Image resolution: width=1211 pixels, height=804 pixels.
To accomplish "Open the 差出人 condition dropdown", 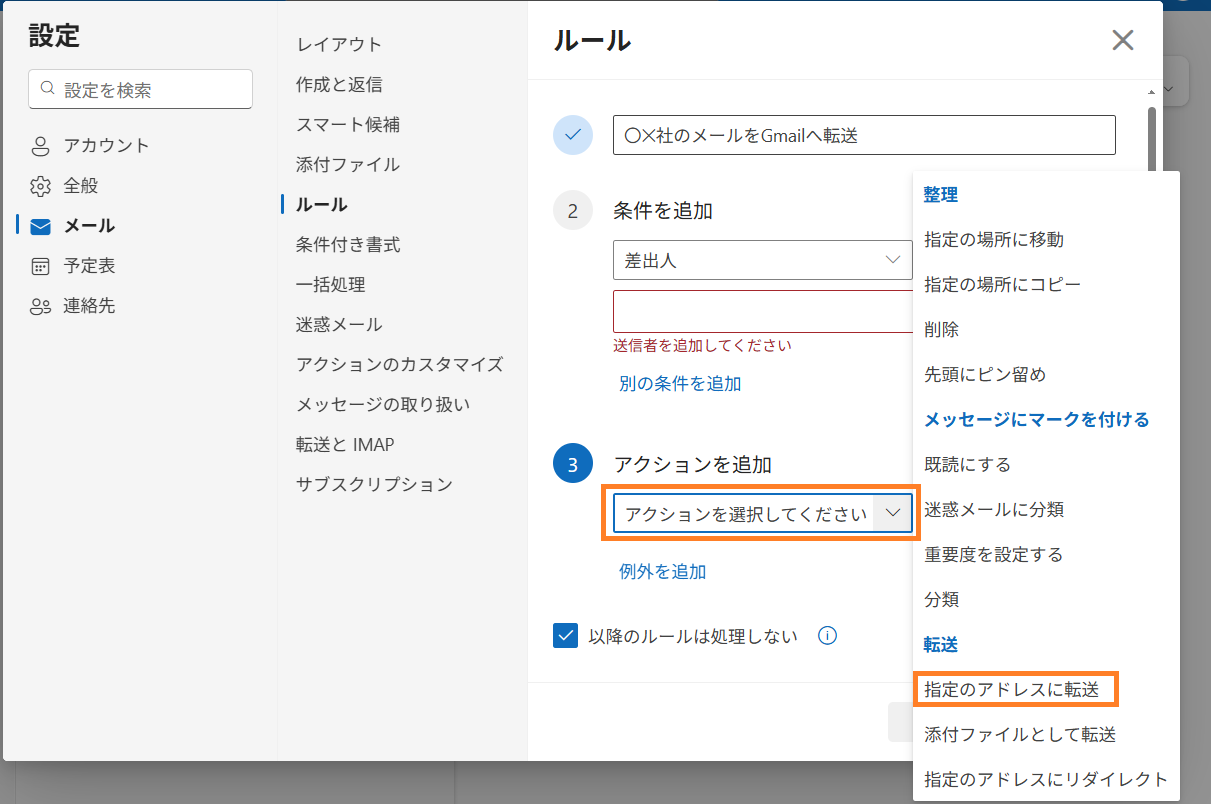I will pos(762,260).
